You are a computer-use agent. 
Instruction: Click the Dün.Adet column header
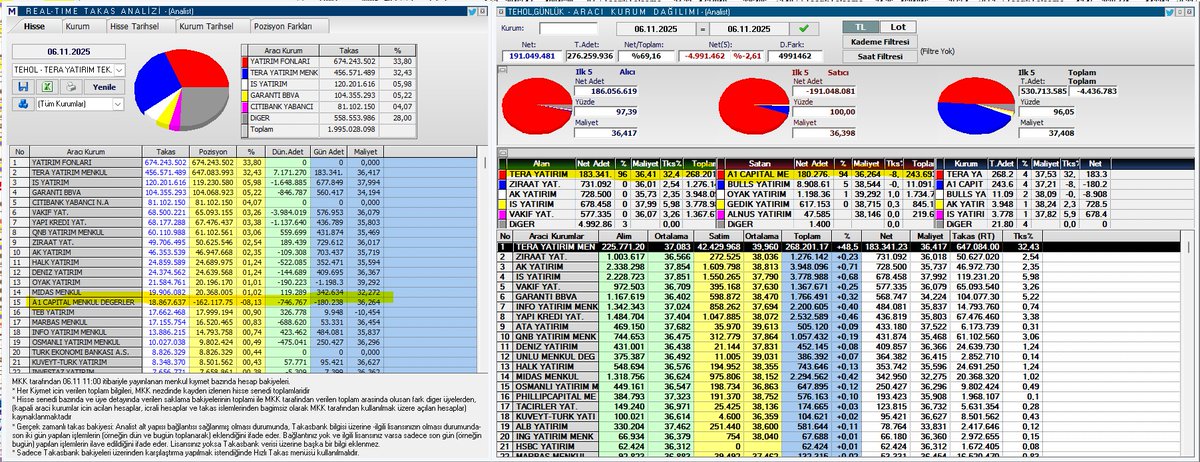tap(288, 153)
